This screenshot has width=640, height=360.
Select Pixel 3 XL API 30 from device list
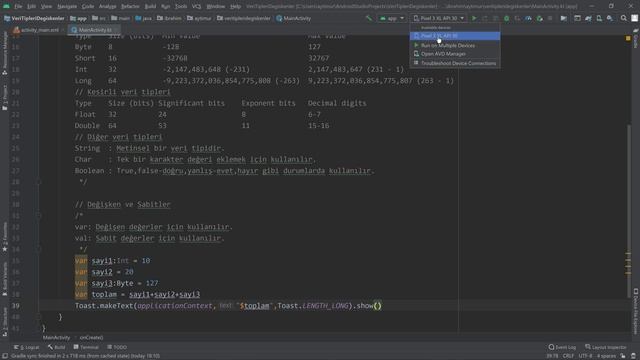point(455,36)
